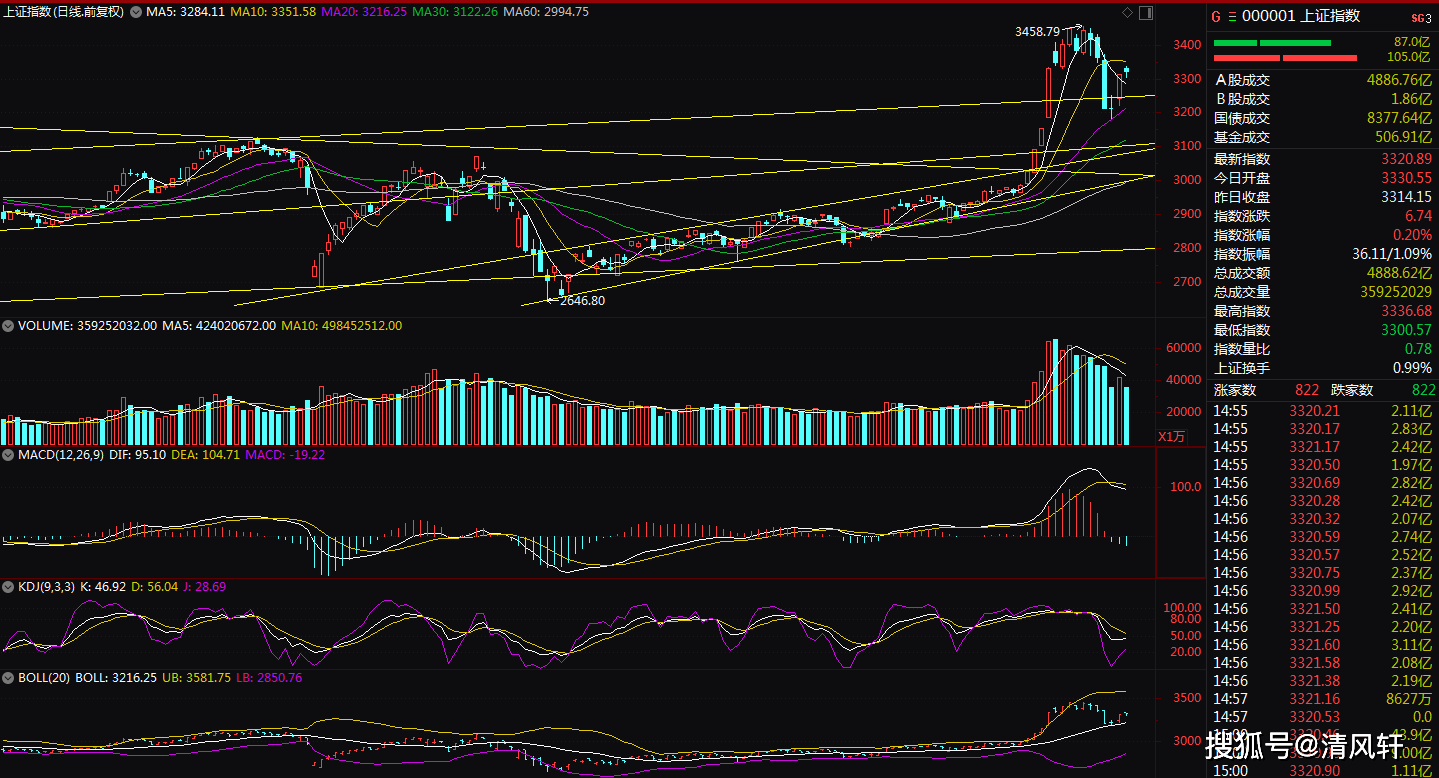Screen dimensions: 1439x778
Task: Click the MA10: 3351.58 indicator label
Action: 273,12
